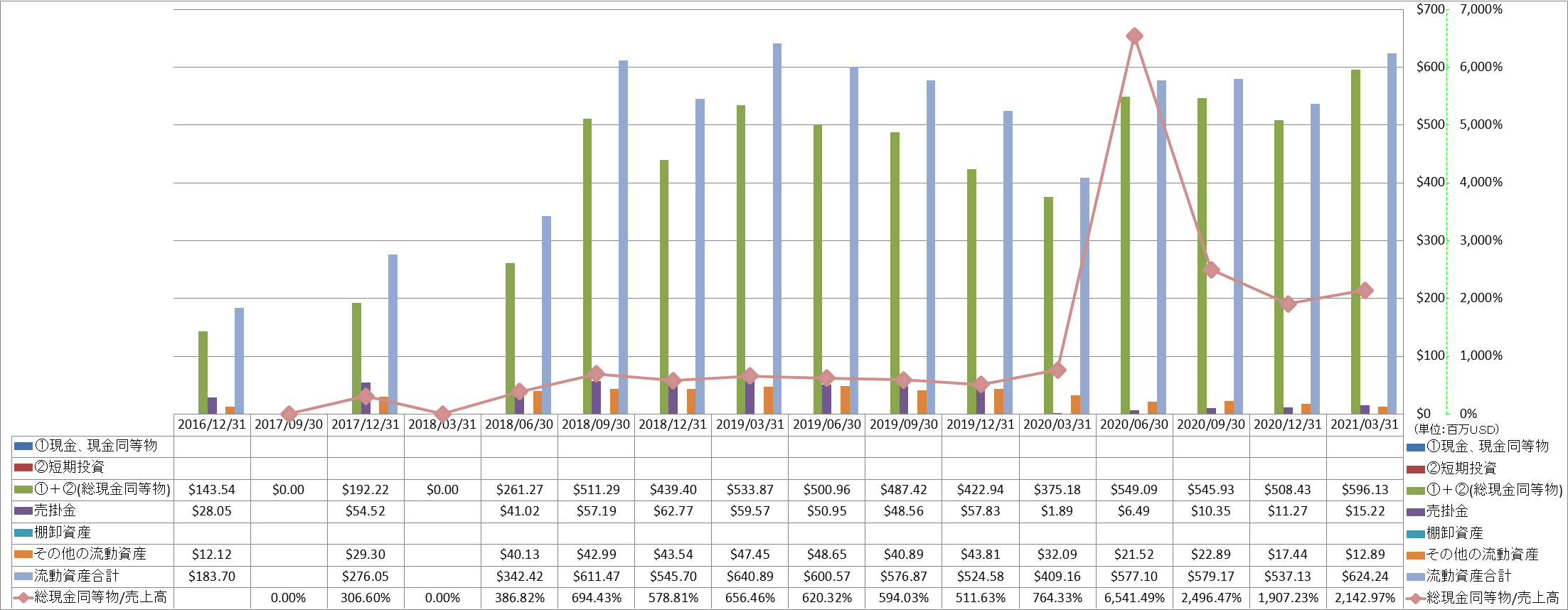Click the blue legend swatch for ①現金、現金同等物 in left table
This screenshot has height=610, width=1568.
click(x=23, y=446)
